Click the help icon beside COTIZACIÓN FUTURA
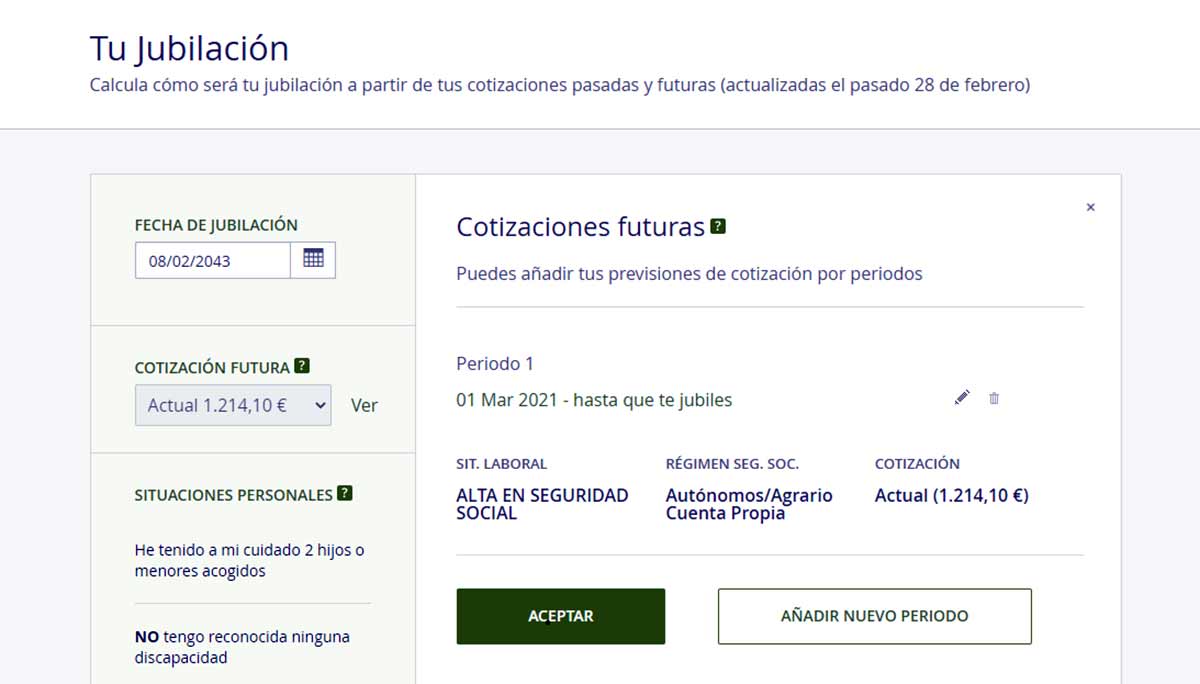Viewport: 1200px width, 684px height. [300, 366]
